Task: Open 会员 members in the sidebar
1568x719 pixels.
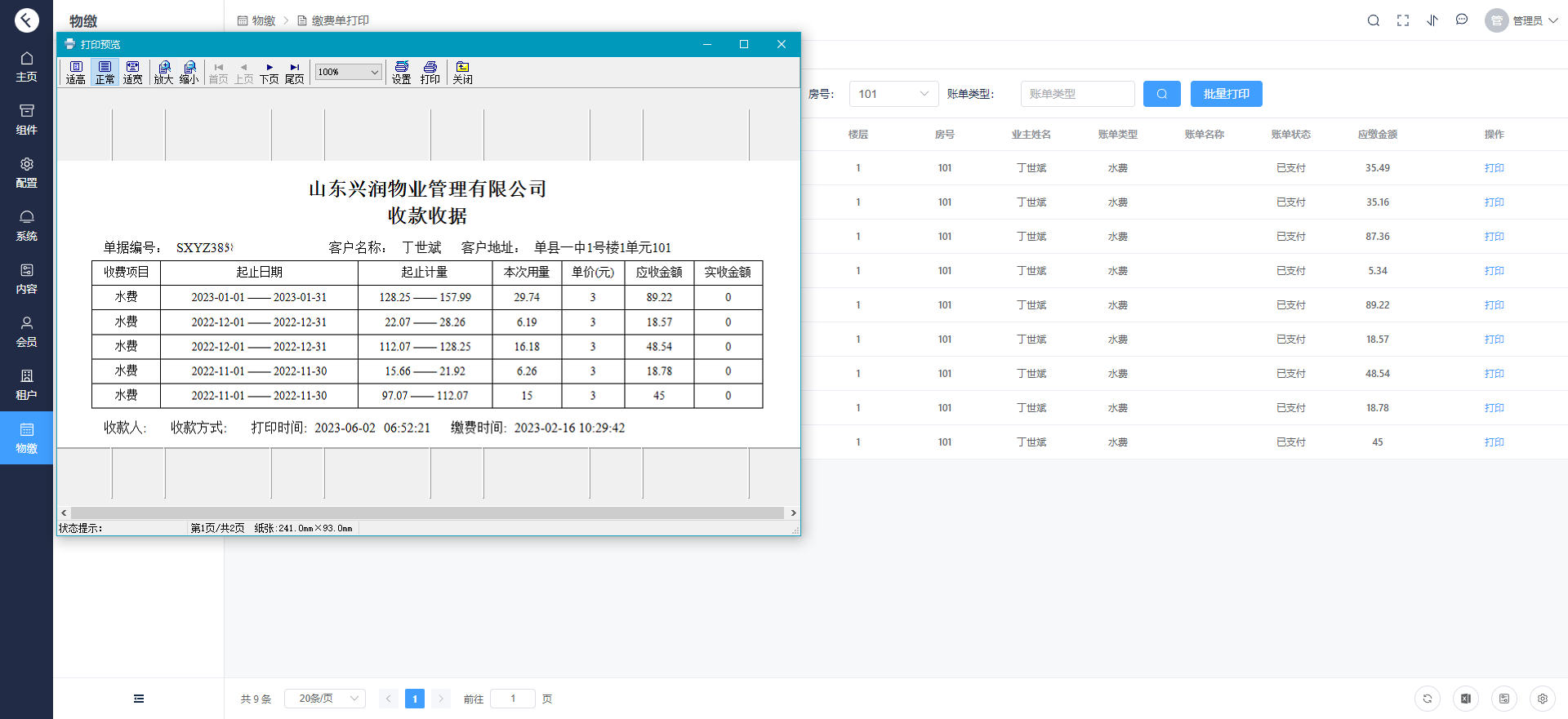Action: (x=26, y=331)
